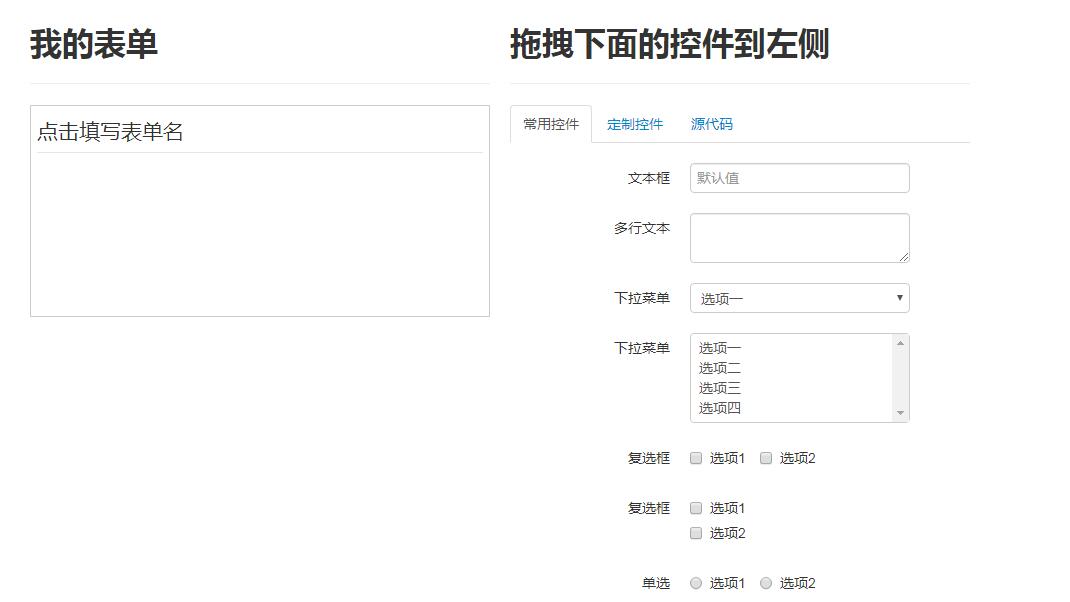Click the textarea resize grip icon
1070x602 pixels.
904,259
